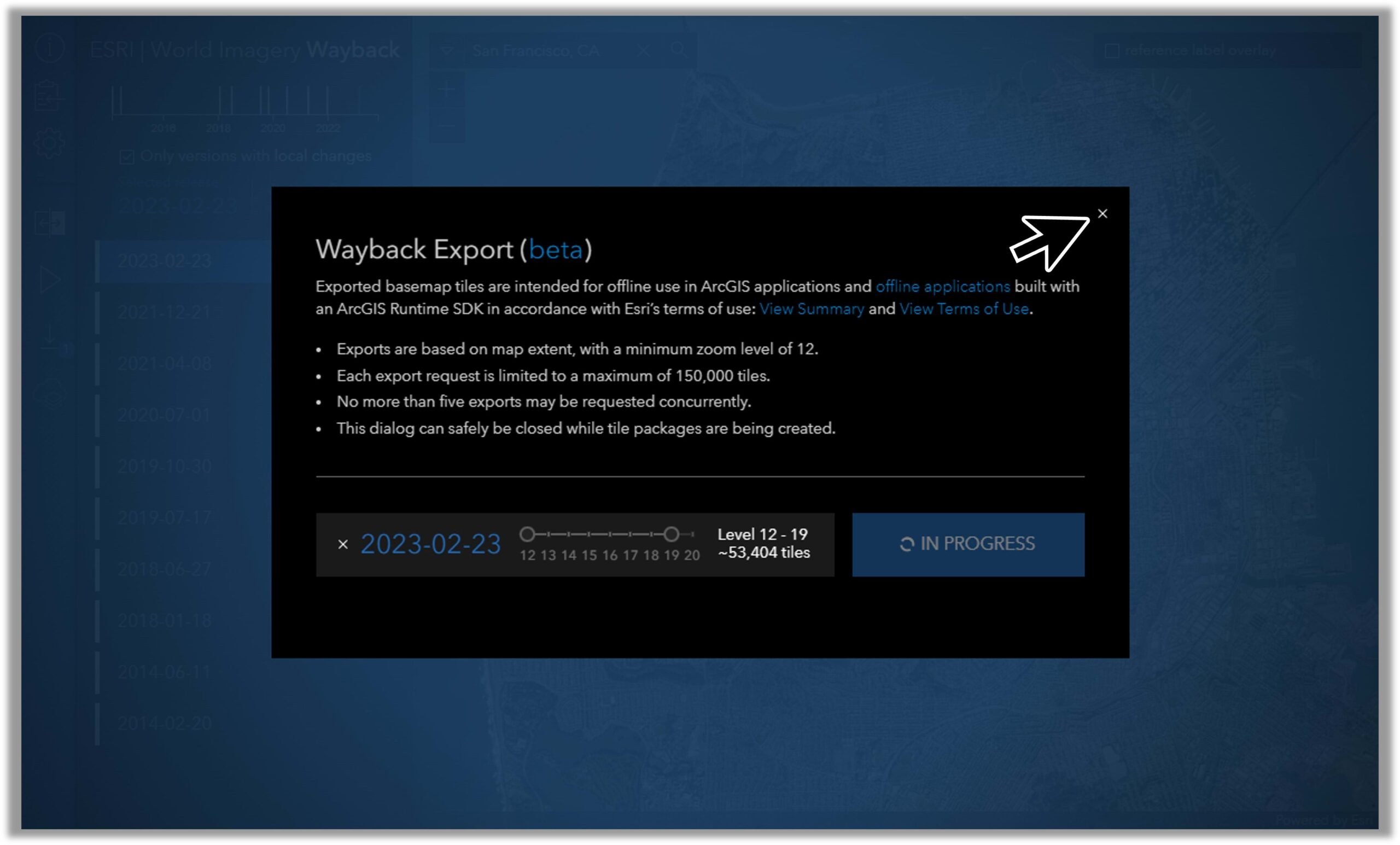Start the animation play icon in sidebar
Screen dimensions: 1400x845
(50, 279)
